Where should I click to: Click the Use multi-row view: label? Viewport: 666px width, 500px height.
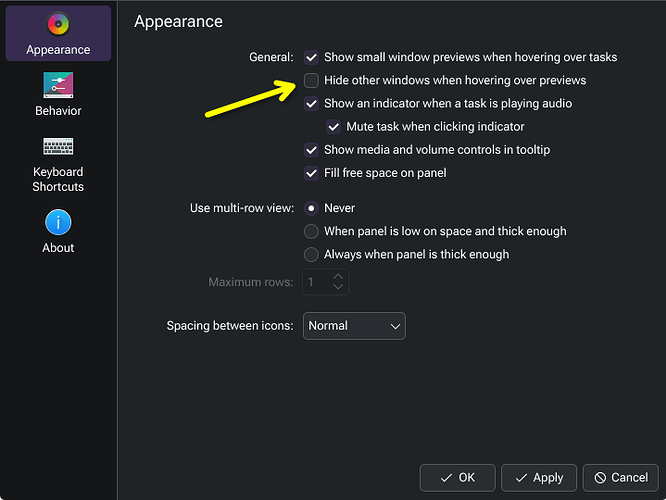click(242, 208)
